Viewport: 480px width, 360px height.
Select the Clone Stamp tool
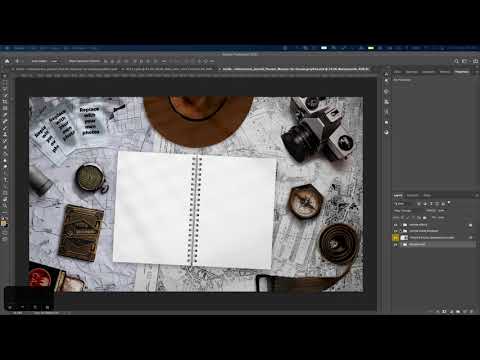point(5,134)
